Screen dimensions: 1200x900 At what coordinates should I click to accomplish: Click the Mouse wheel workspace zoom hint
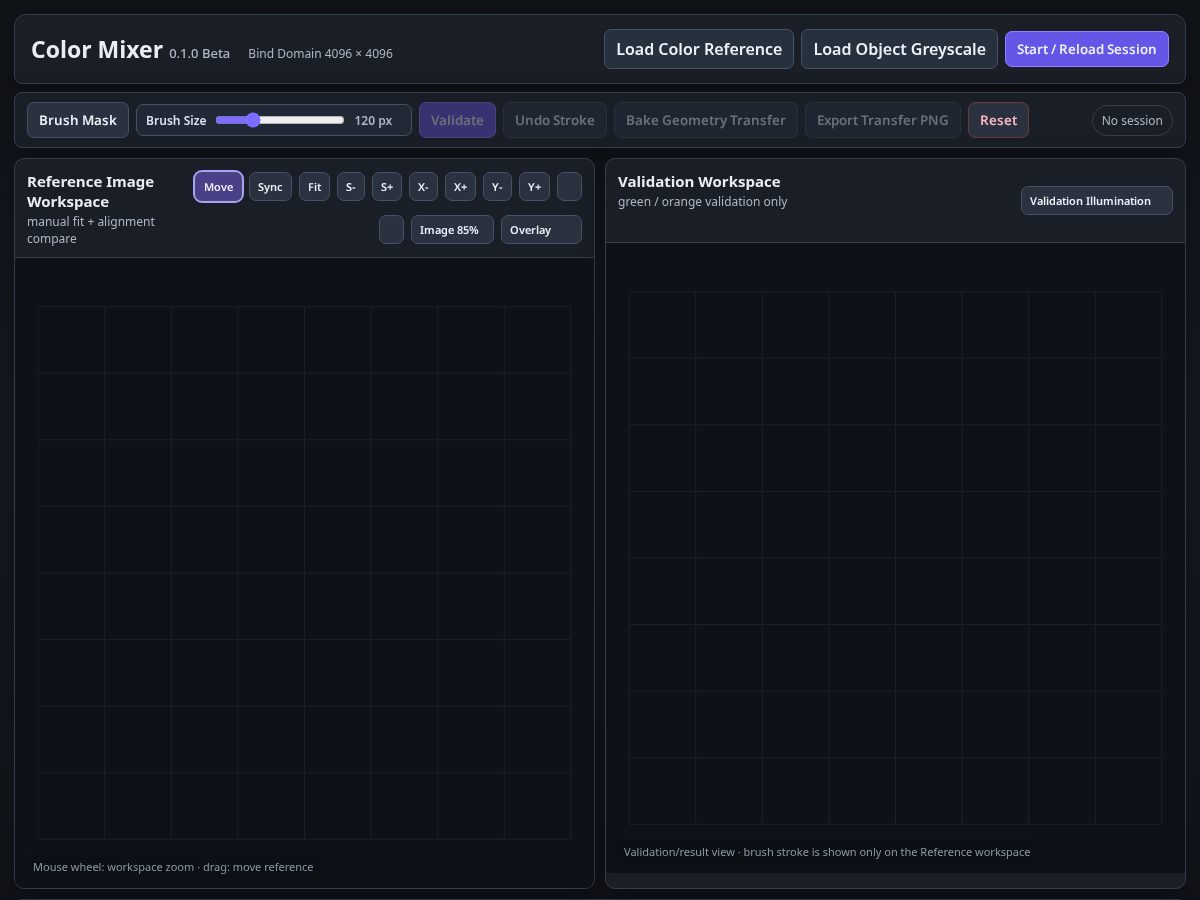click(173, 867)
